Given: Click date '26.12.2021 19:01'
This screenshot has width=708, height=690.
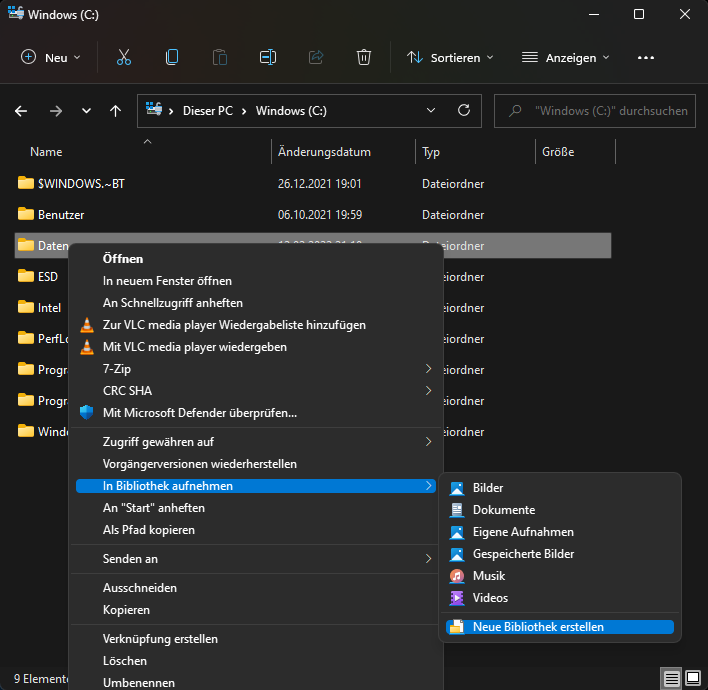Looking at the screenshot, I should (x=319, y=184).
